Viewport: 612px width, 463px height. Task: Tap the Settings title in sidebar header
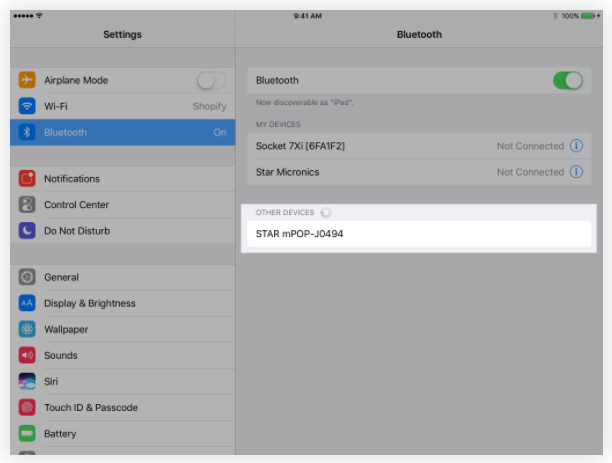(123, 34)
